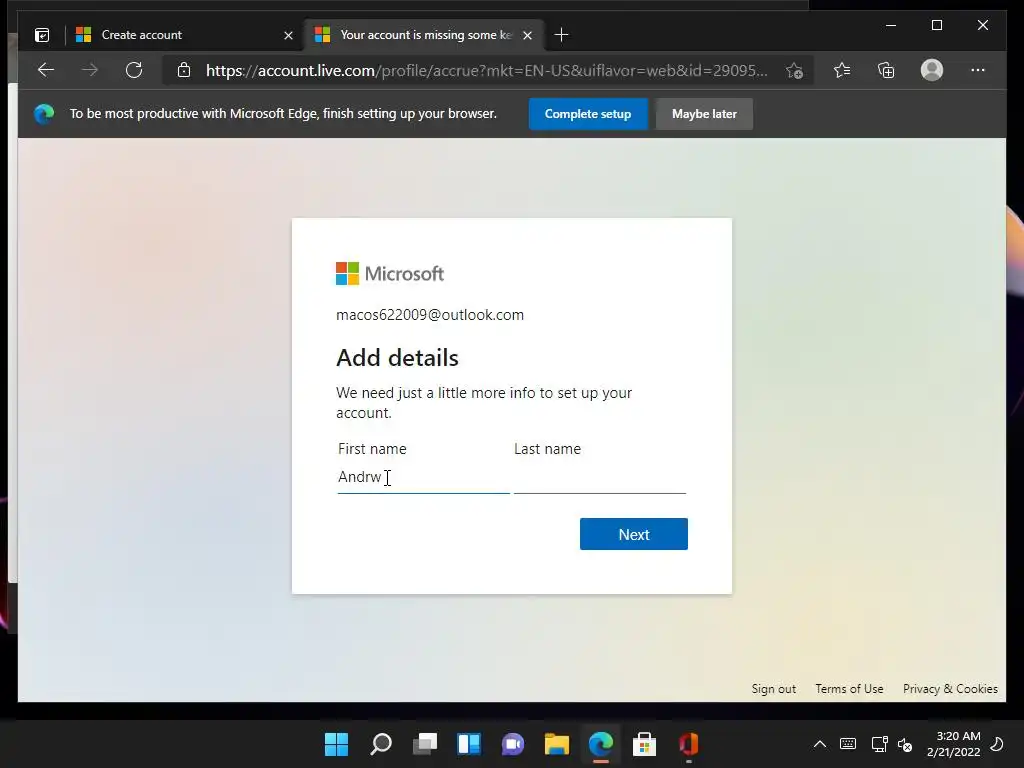1024x768 pixels.
Task: Click the Complete setup button
Action: click(x=588, y=114)
